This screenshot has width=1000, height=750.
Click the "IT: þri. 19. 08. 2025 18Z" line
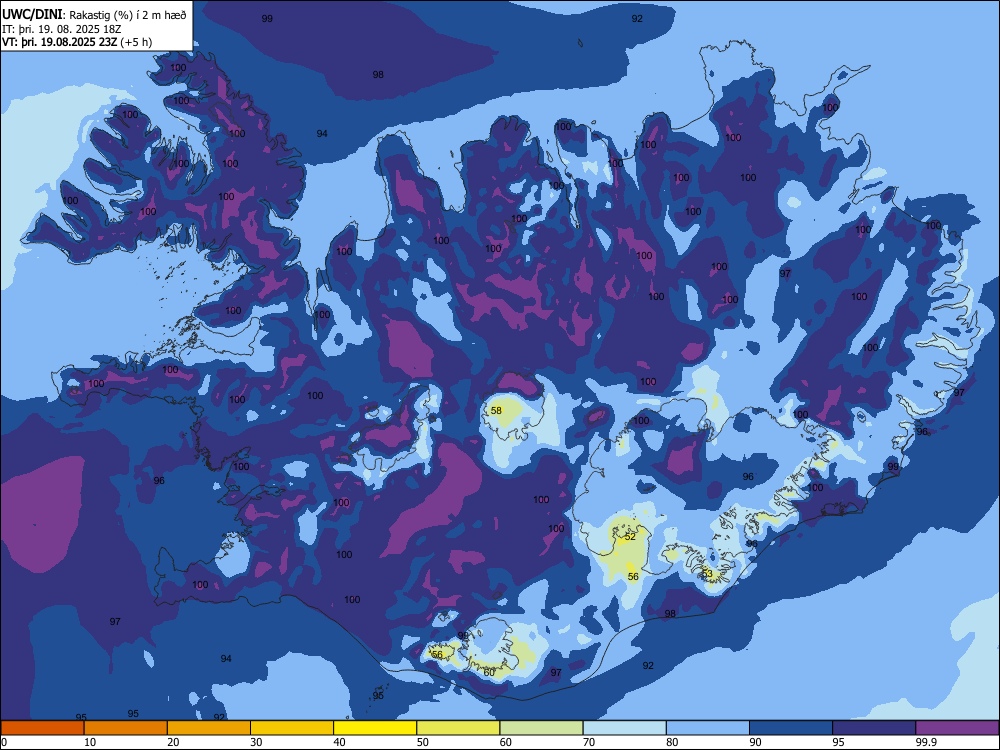tap(62, 29)
